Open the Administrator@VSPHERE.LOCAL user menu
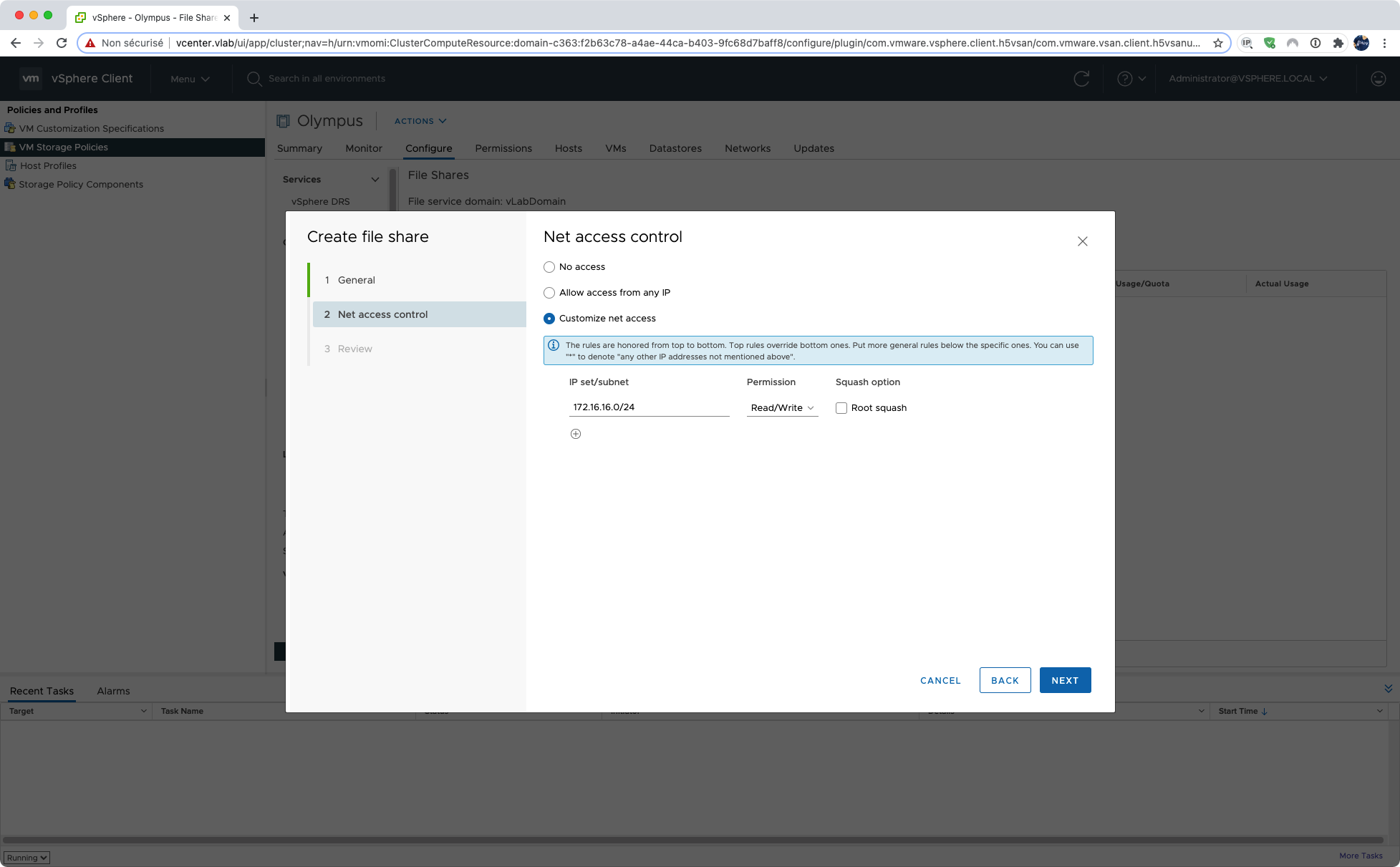 tap(1247, 79)
